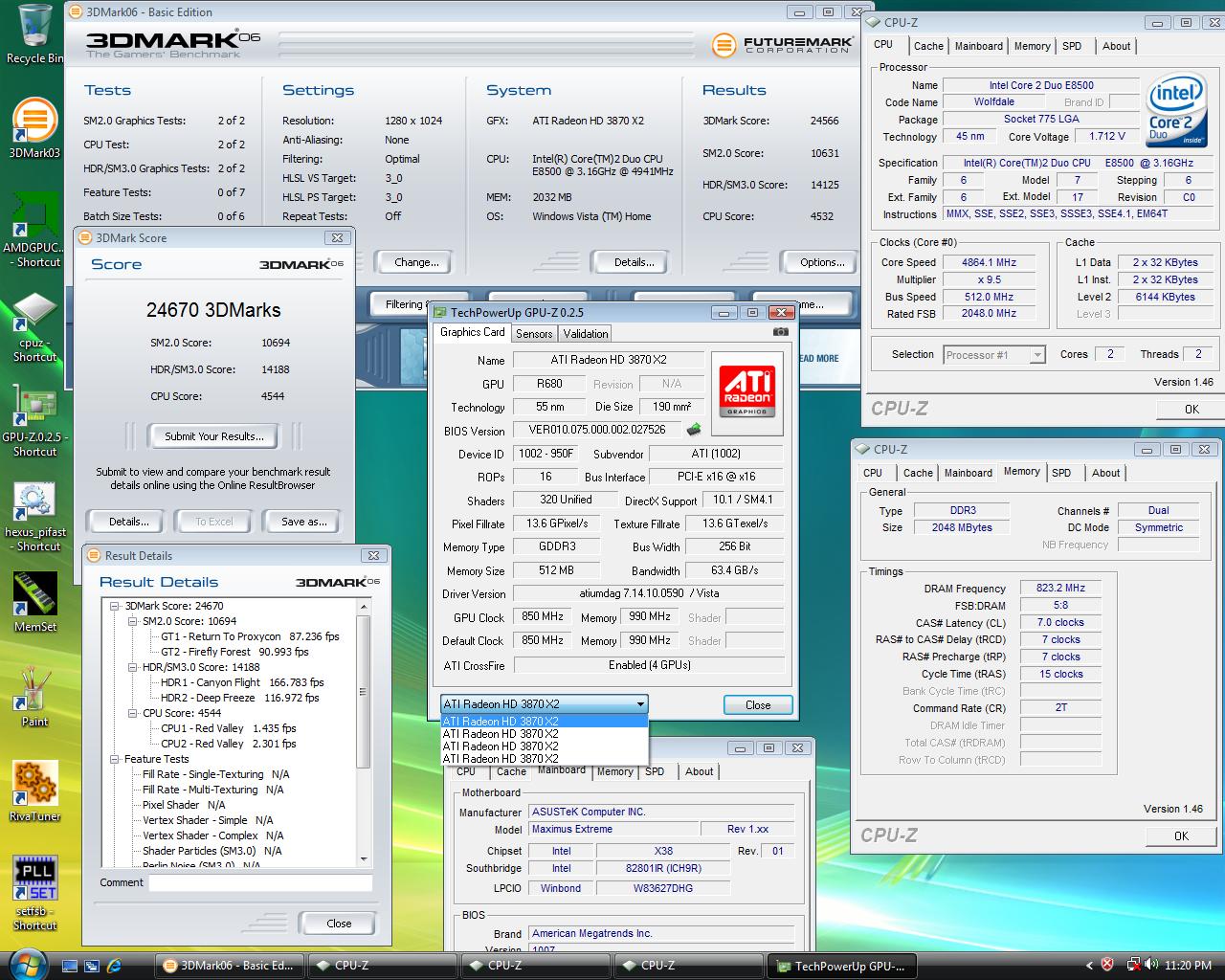Click the red security shield tray icon
This screenshot has width=1225, height=980.
click(1108, 966)
